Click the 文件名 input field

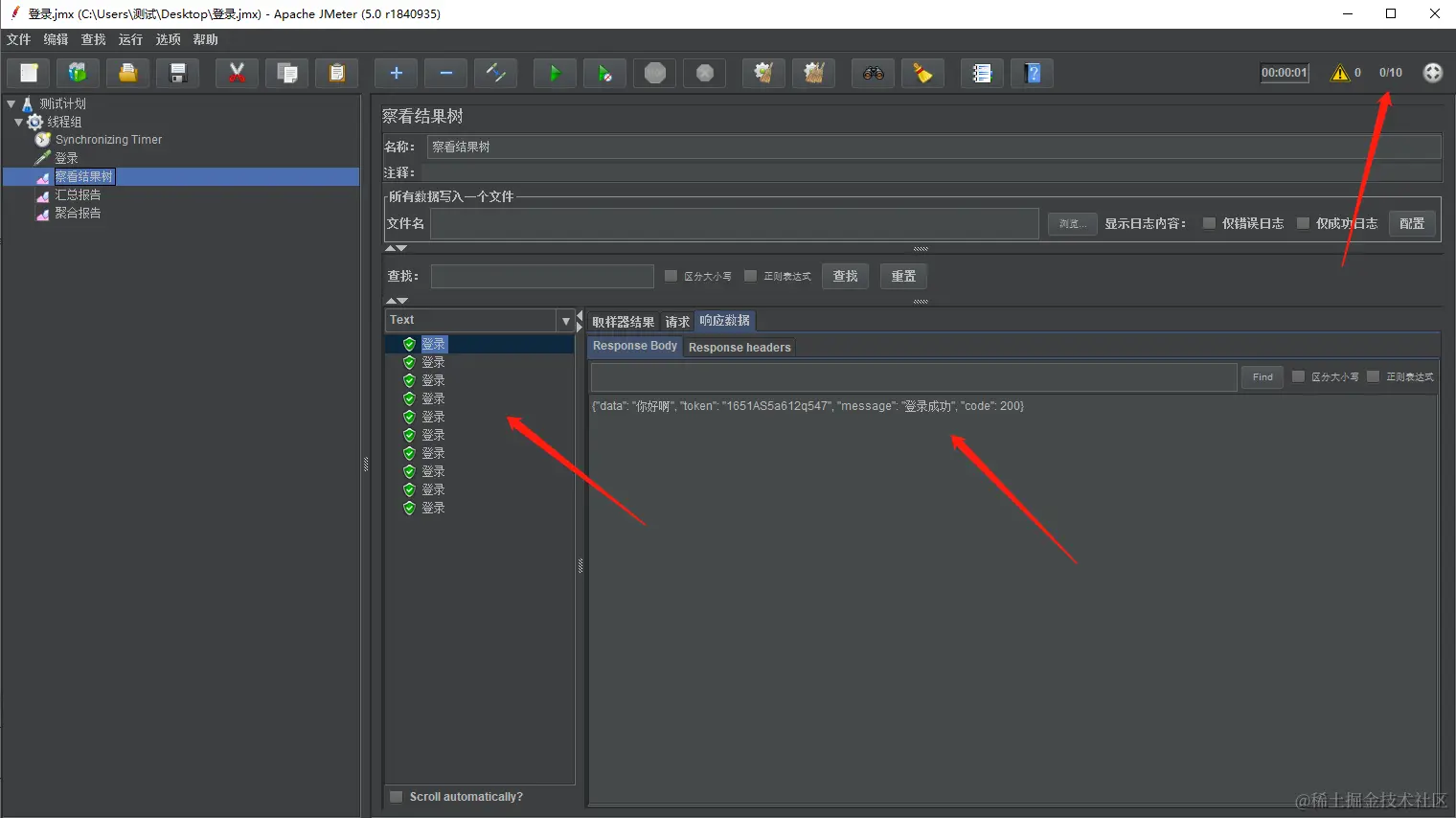coord(735,223)
